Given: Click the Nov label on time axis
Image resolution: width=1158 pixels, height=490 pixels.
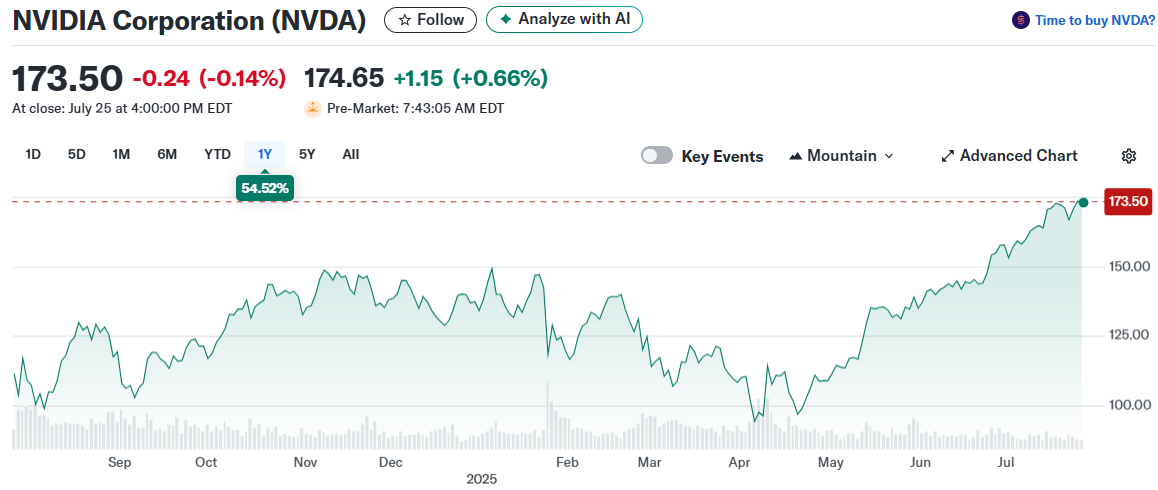Looking at the screenshot, I should tap(305, 463).
